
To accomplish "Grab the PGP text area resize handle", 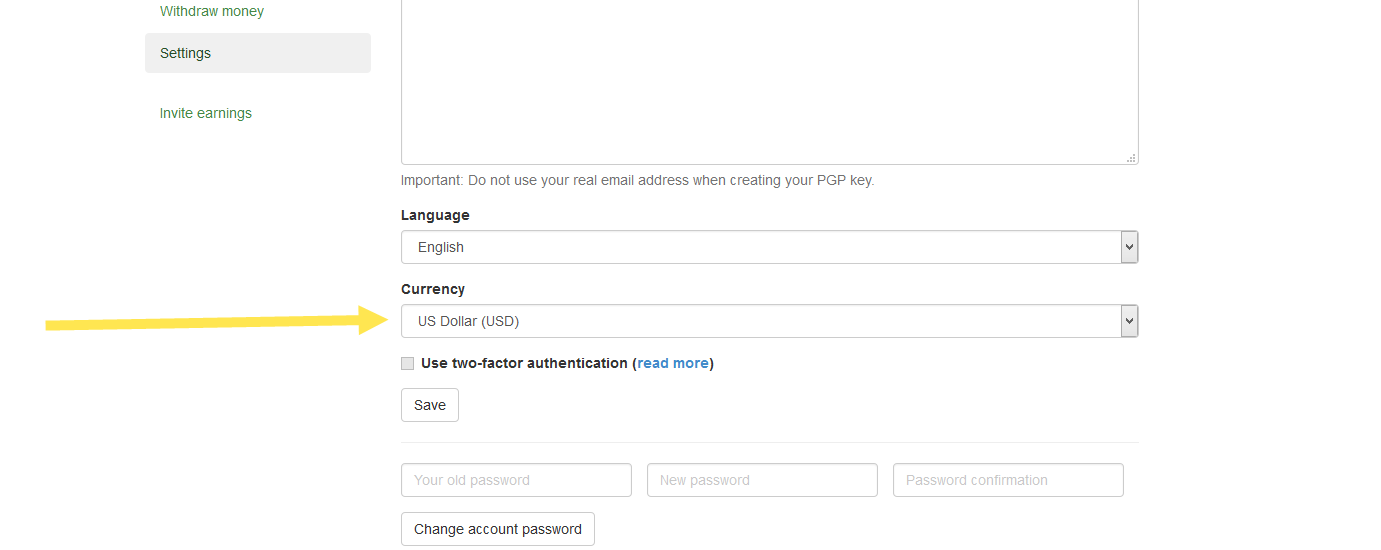I will [1131, 157].
